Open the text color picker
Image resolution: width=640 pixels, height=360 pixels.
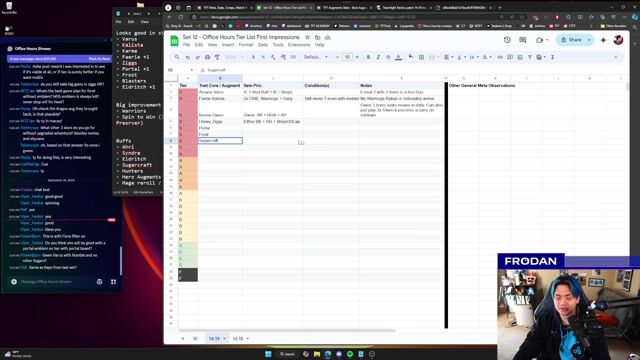[x=398, y=57]
